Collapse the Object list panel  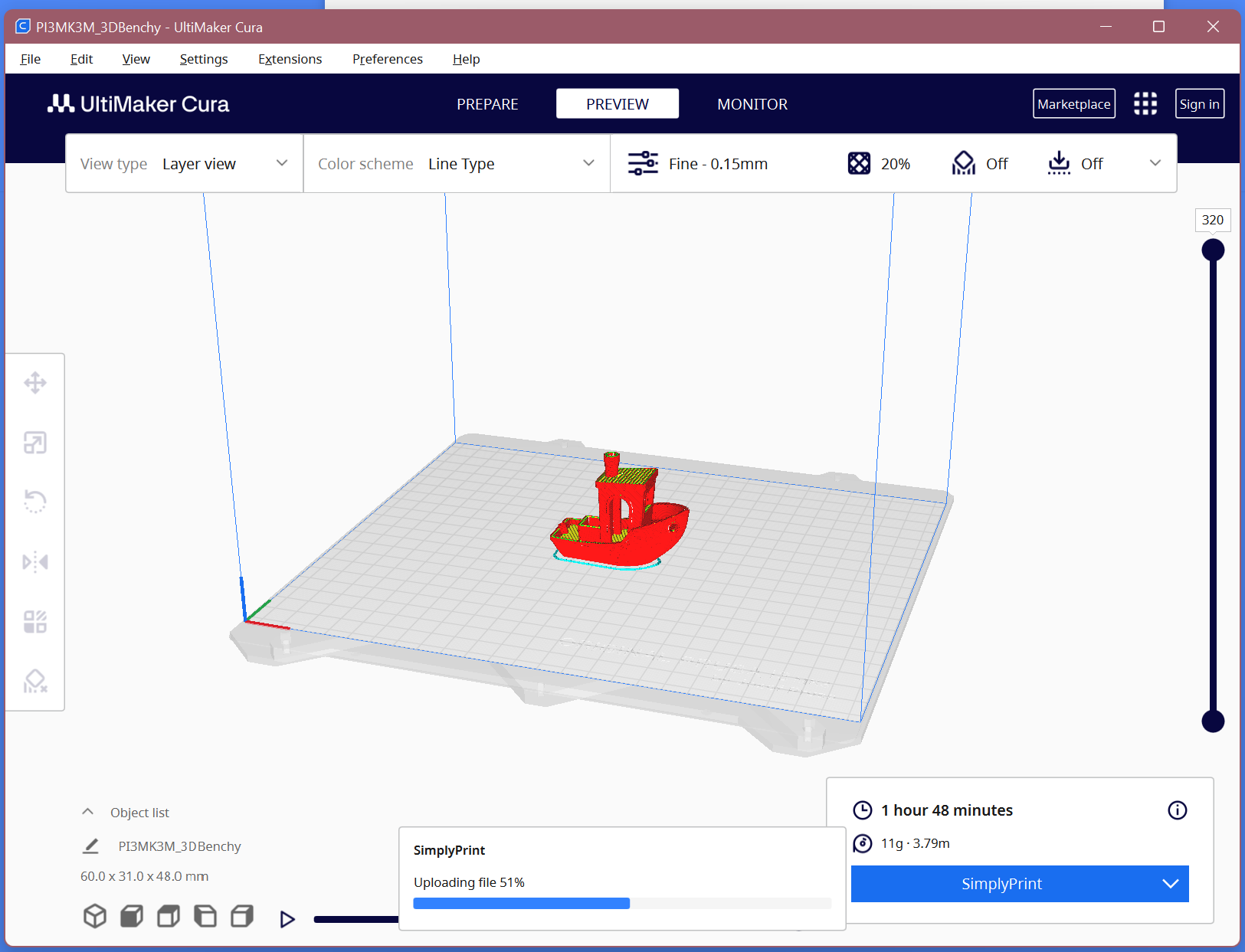click(87, 812)
